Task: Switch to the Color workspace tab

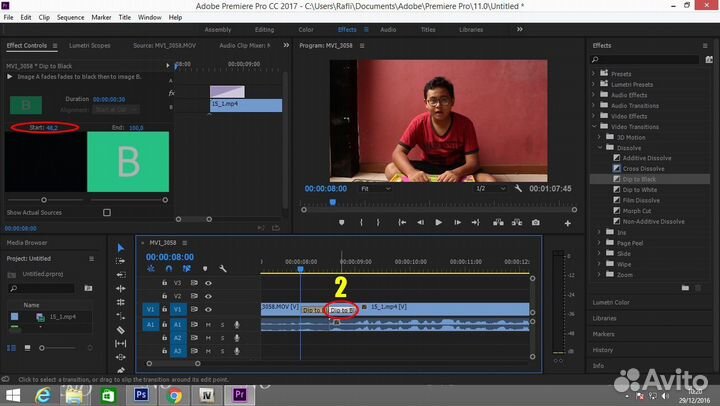Action: click(x=305, y=30)
